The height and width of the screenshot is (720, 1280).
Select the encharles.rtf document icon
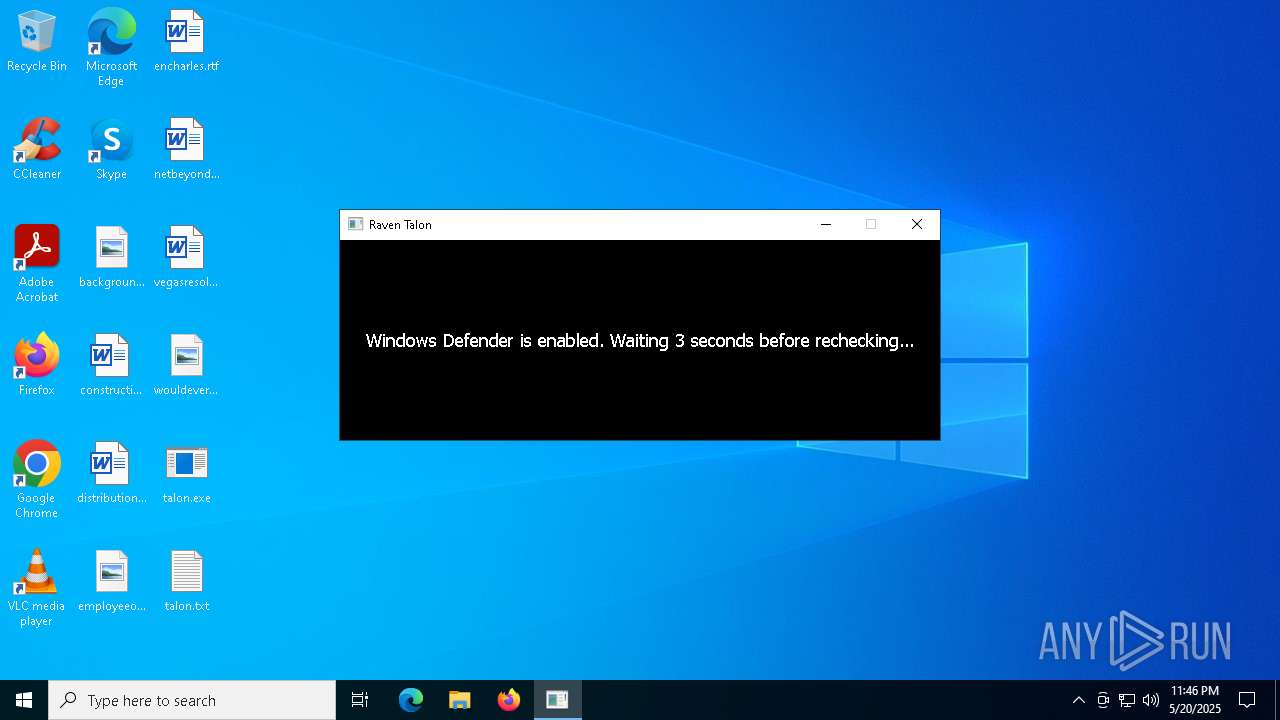point(186,41)
